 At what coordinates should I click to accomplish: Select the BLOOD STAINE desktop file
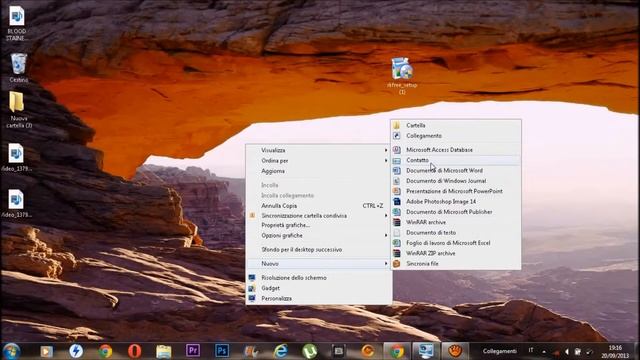pos(16,23)
